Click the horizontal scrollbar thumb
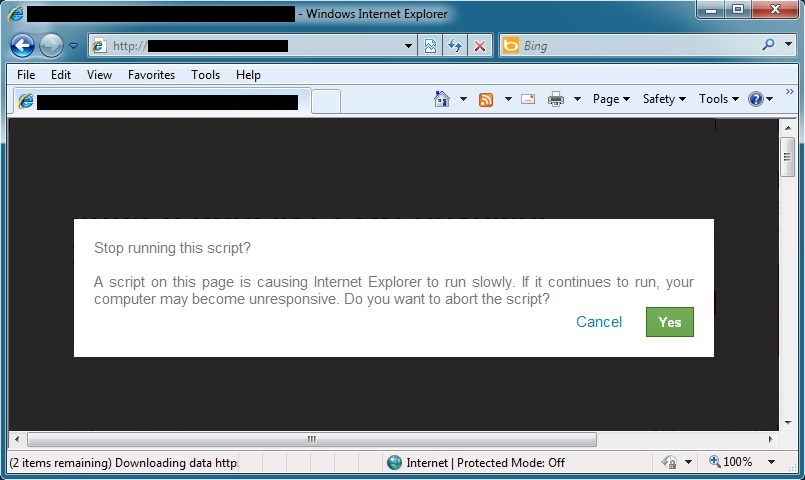This screenshot has height=480, width=805. coord(312,439)
